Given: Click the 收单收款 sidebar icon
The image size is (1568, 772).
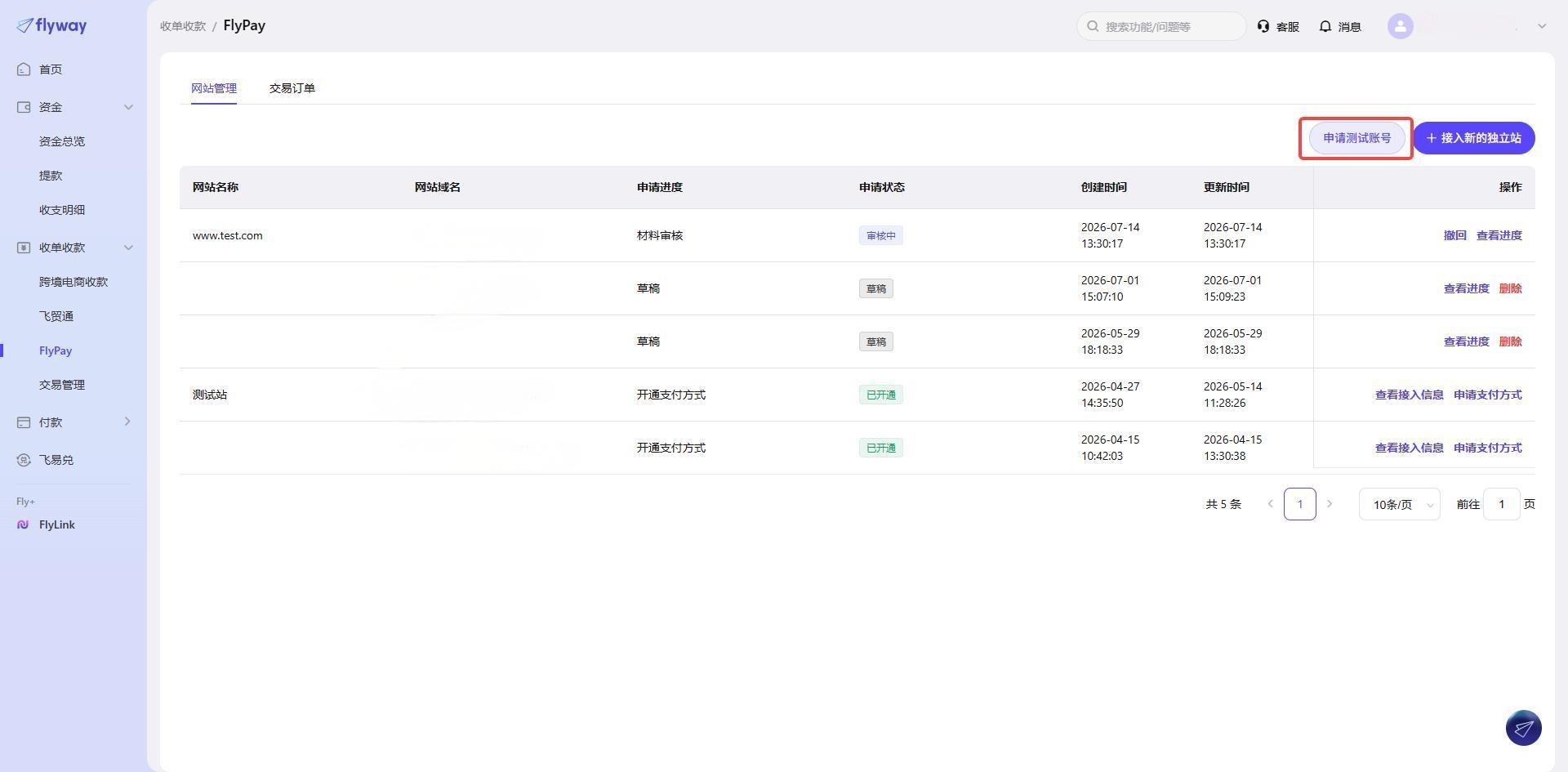Looking at the screenshot, I should pos(24,248).
